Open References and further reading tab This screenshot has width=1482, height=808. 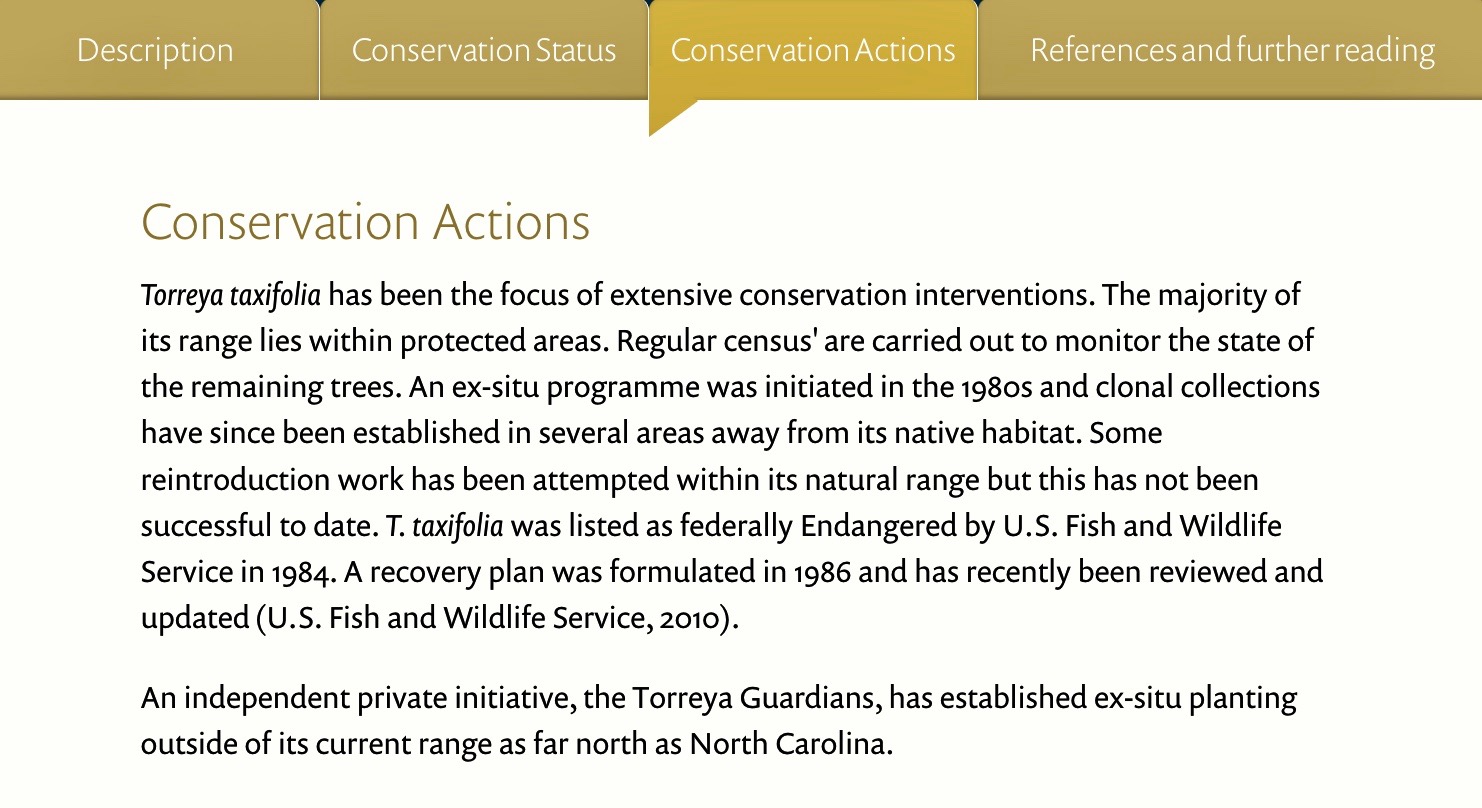point(1231,50)
